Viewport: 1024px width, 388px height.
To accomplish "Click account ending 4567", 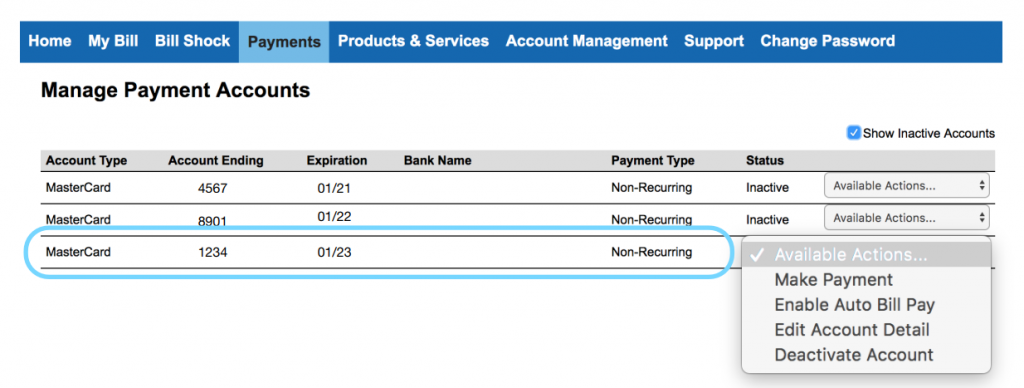I will click(x=212, y=189).
